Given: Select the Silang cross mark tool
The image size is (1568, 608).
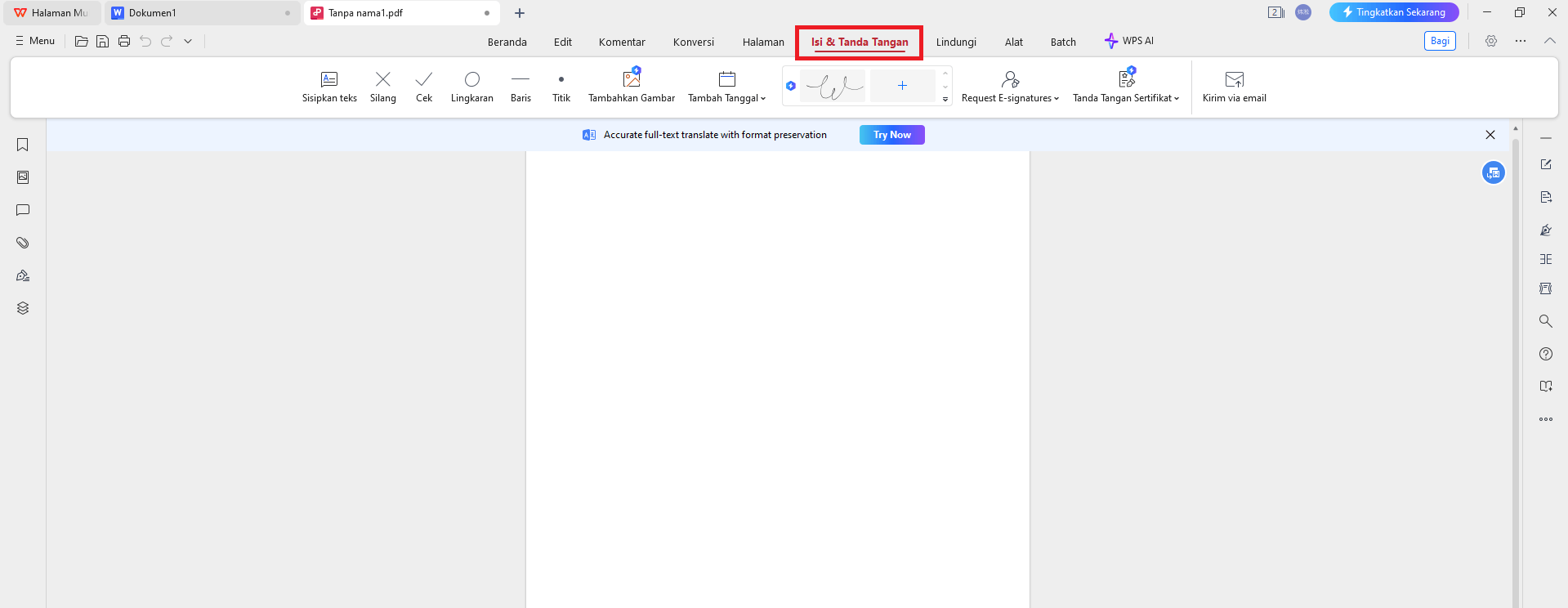Looking at the screenshot, I should click(382, 87).
